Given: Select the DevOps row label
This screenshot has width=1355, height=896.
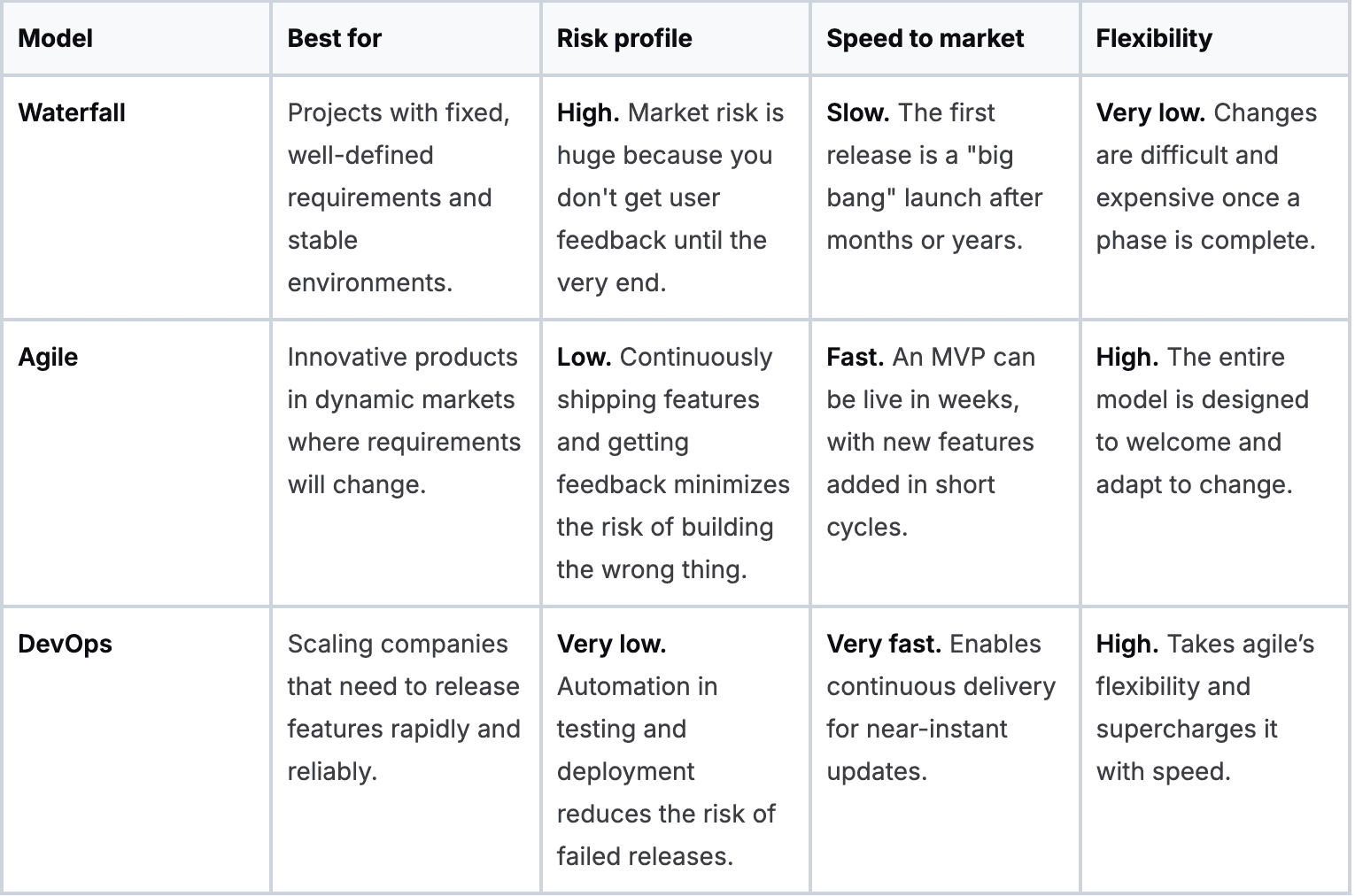Looking at the screenshot, I should tap(65, 644).
